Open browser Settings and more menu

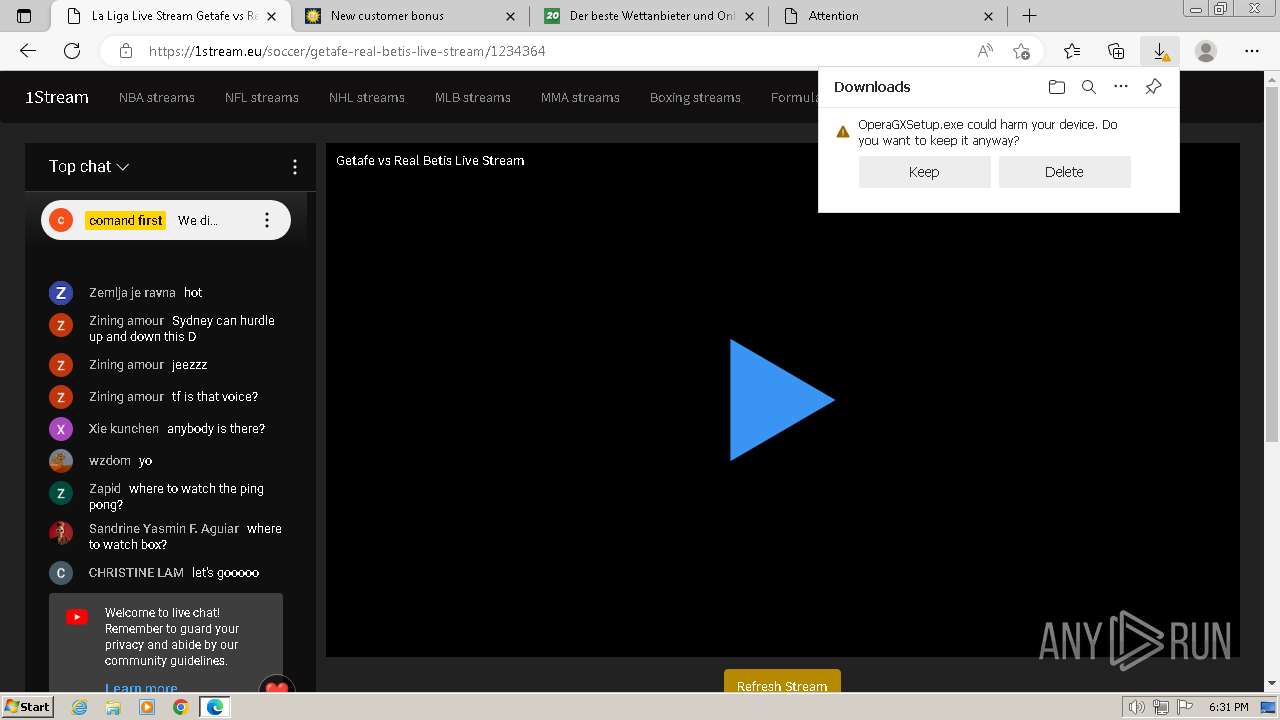pos(1252,51)
